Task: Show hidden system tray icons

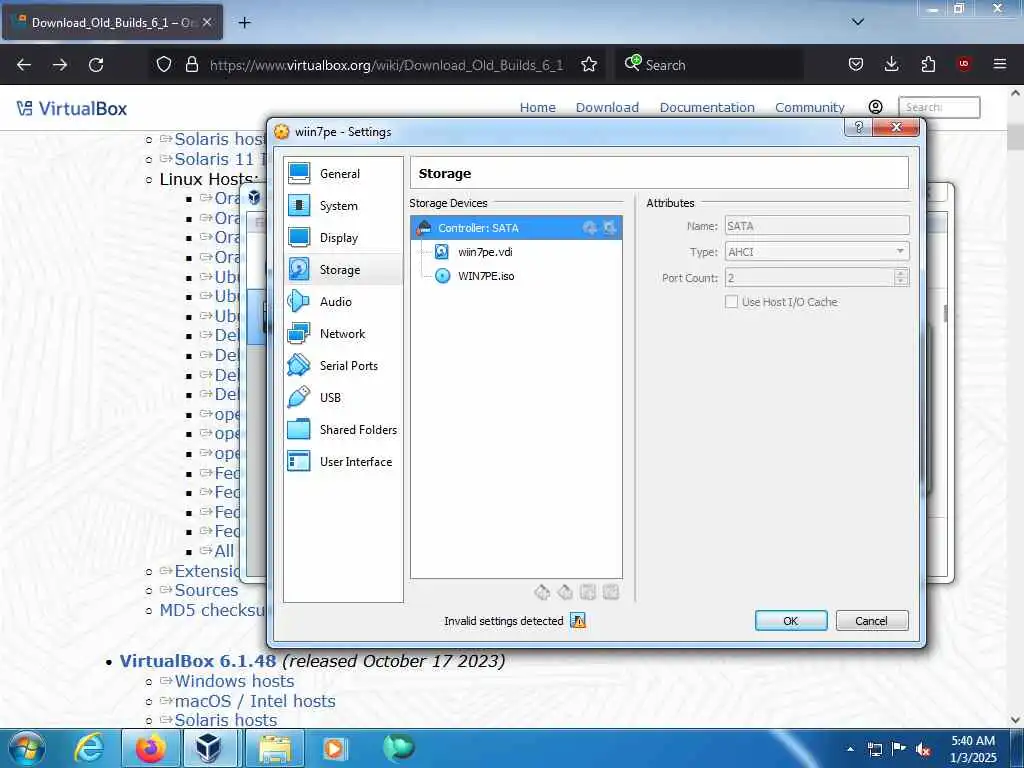Action: coord(850,750)
